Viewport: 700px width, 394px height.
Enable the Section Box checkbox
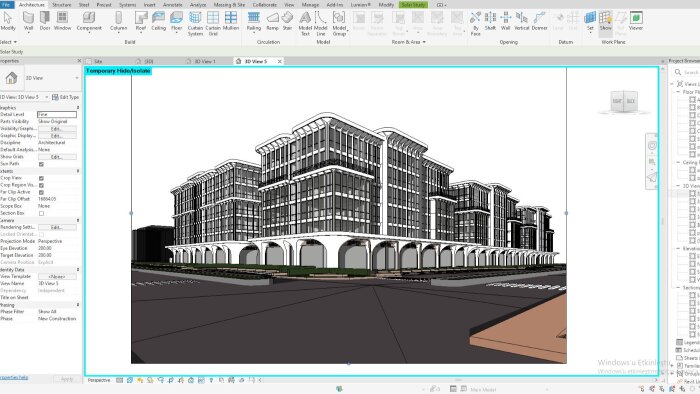click(41, 213)
